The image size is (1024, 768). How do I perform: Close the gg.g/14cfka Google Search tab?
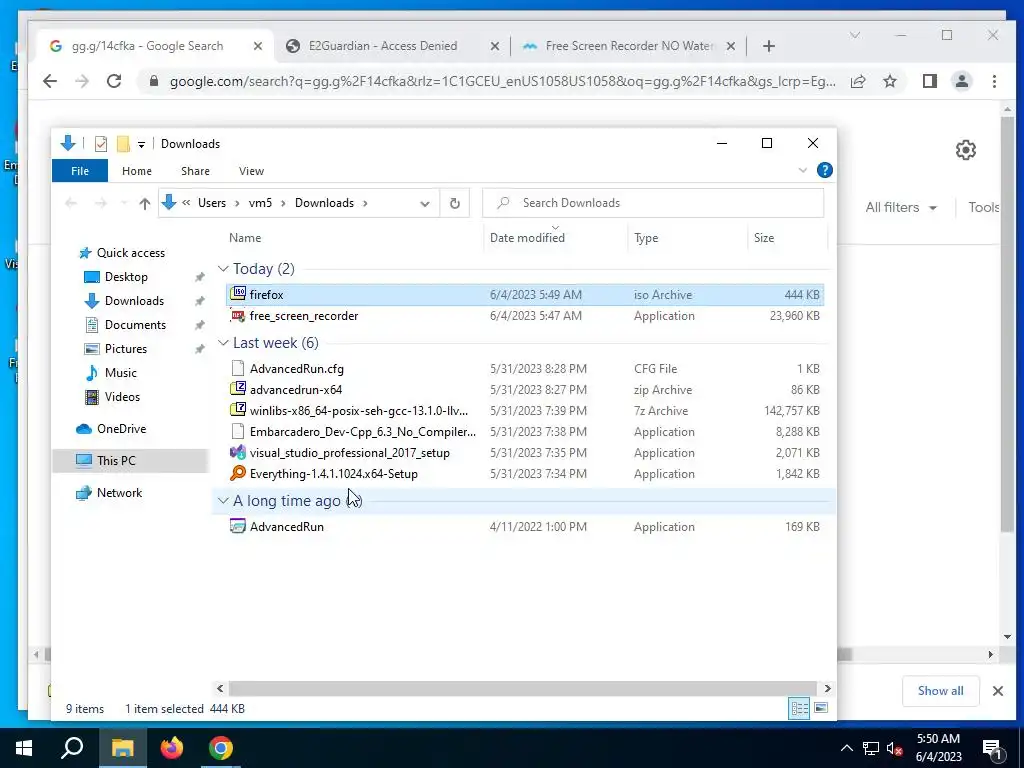[x=258, y=46]
